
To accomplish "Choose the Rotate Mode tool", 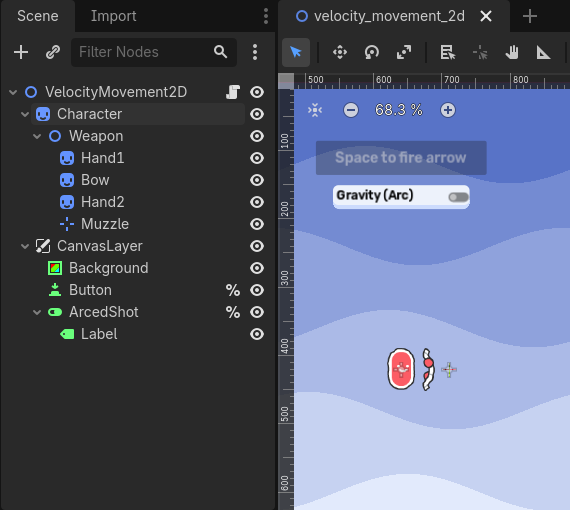I will pos(372,52).
